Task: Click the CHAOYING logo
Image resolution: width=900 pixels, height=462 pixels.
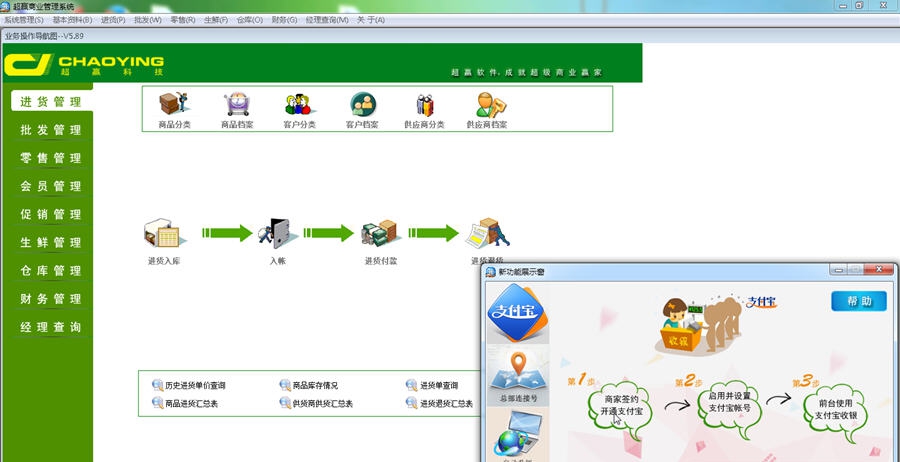Action: (84, 64)
